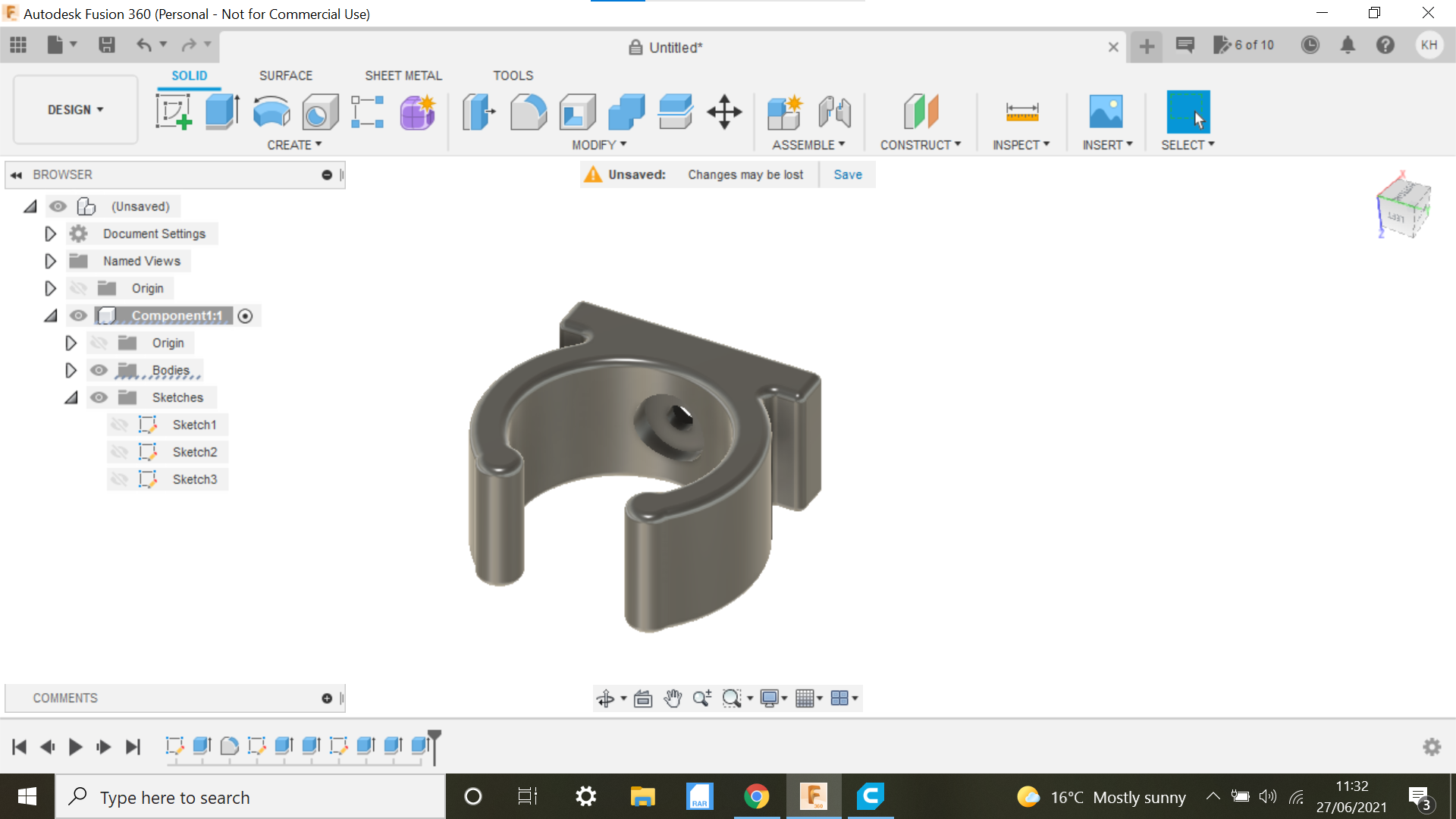Click the Save disk icon in toolbar

pyautogui.click(x=107, y=45)
